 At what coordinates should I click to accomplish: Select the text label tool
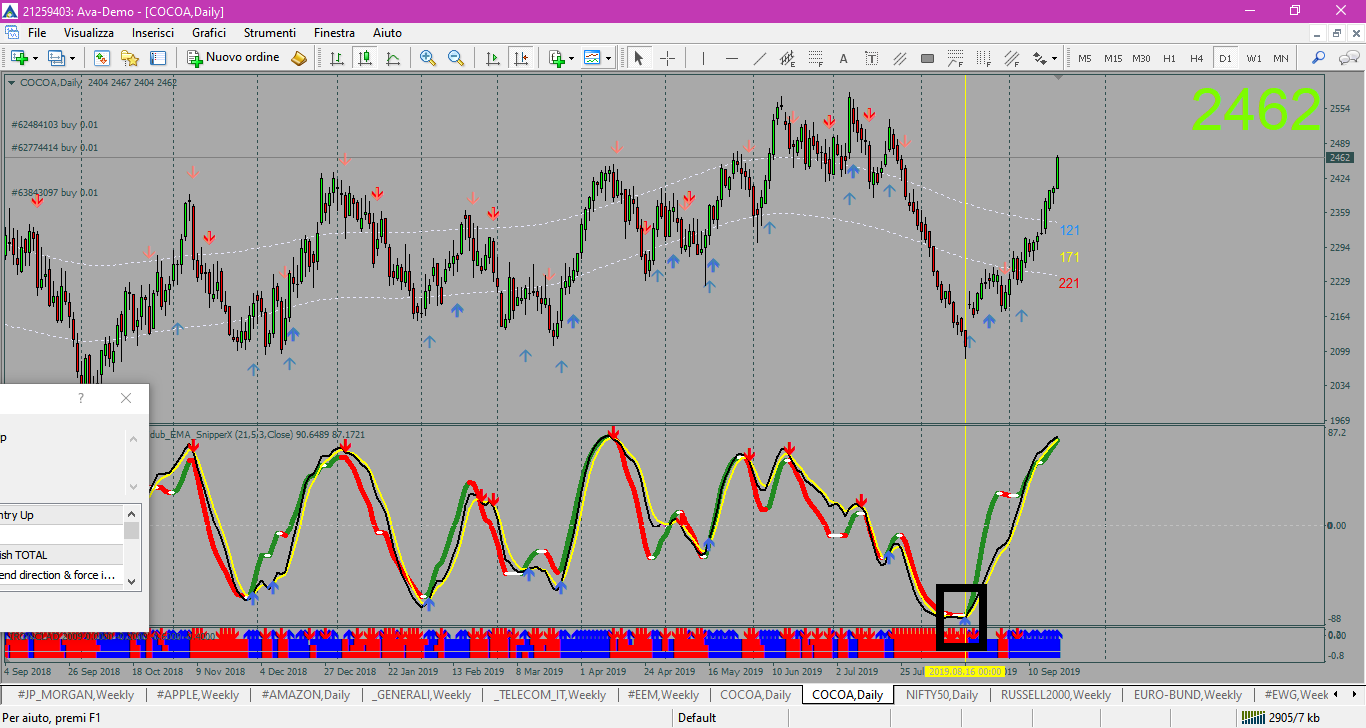(x=872, y=58)
